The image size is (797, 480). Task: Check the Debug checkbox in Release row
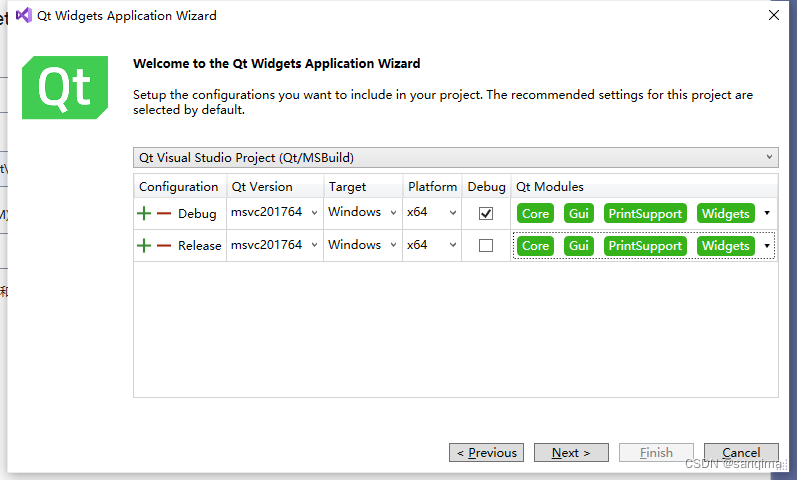(486, 246)
